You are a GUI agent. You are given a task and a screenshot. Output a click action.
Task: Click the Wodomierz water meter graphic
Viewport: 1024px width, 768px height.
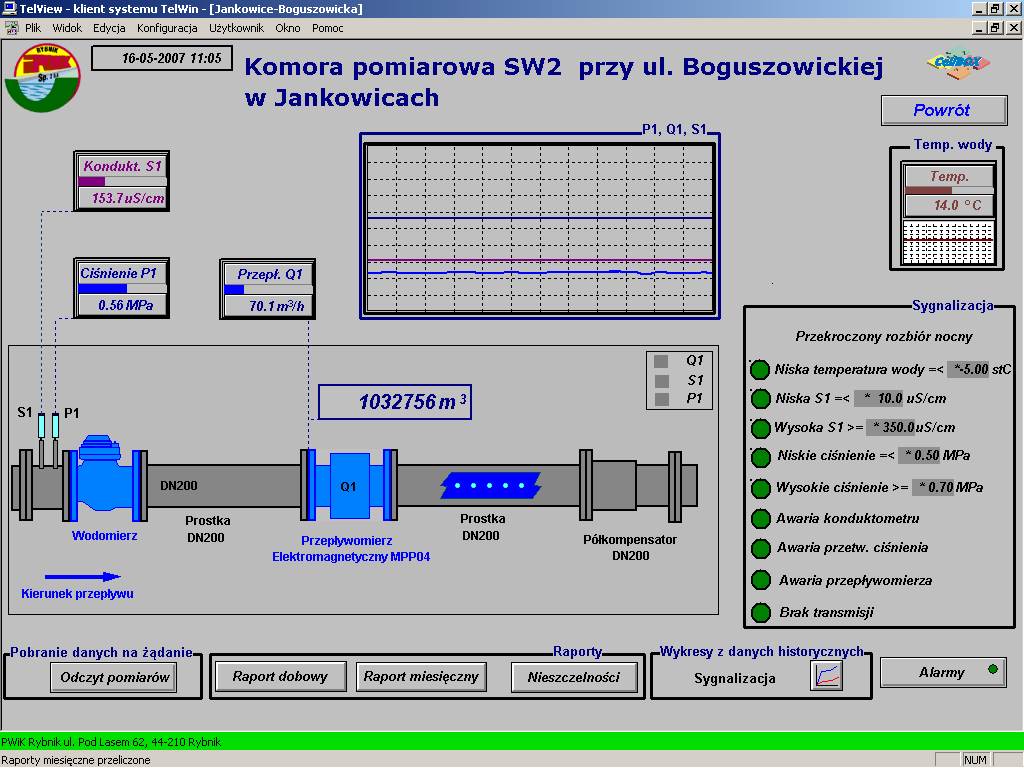point(103,477)
